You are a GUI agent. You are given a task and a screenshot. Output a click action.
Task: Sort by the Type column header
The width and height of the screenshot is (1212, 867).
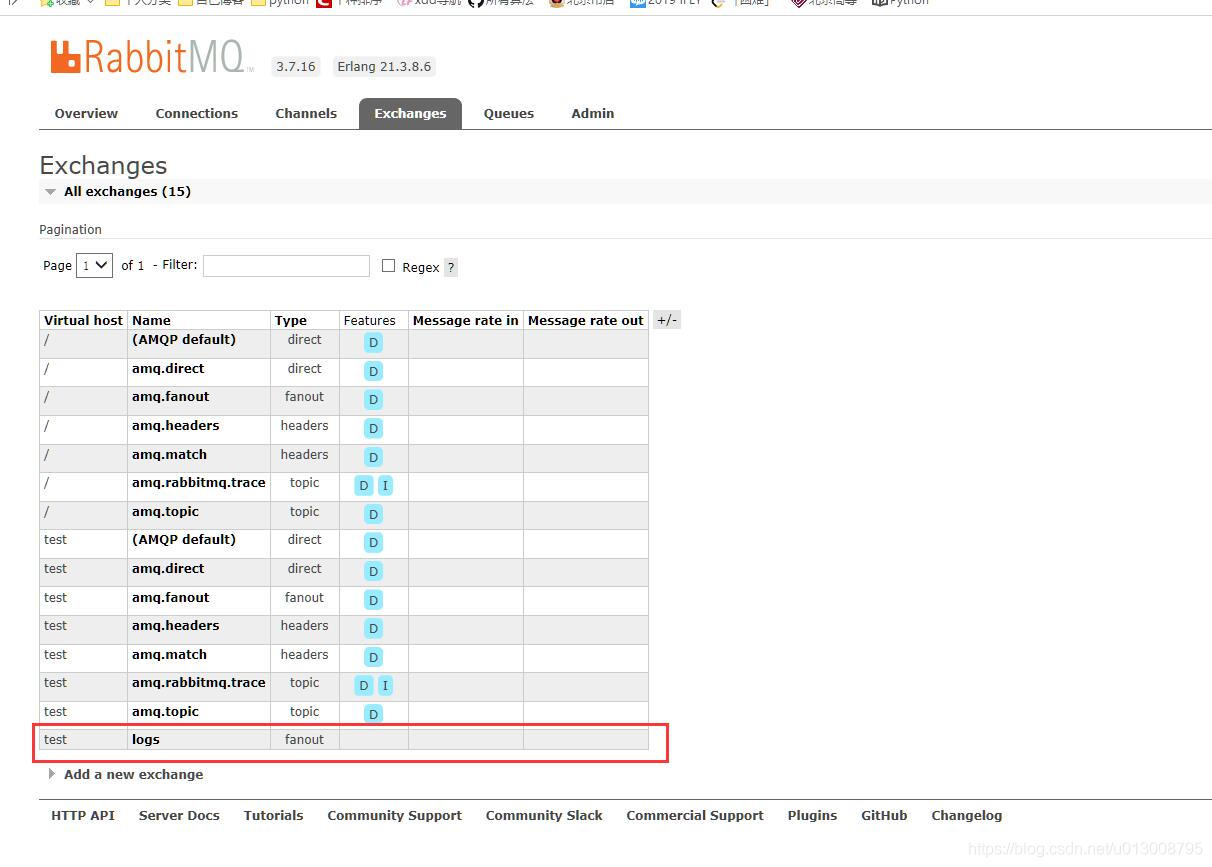point(291,320)
